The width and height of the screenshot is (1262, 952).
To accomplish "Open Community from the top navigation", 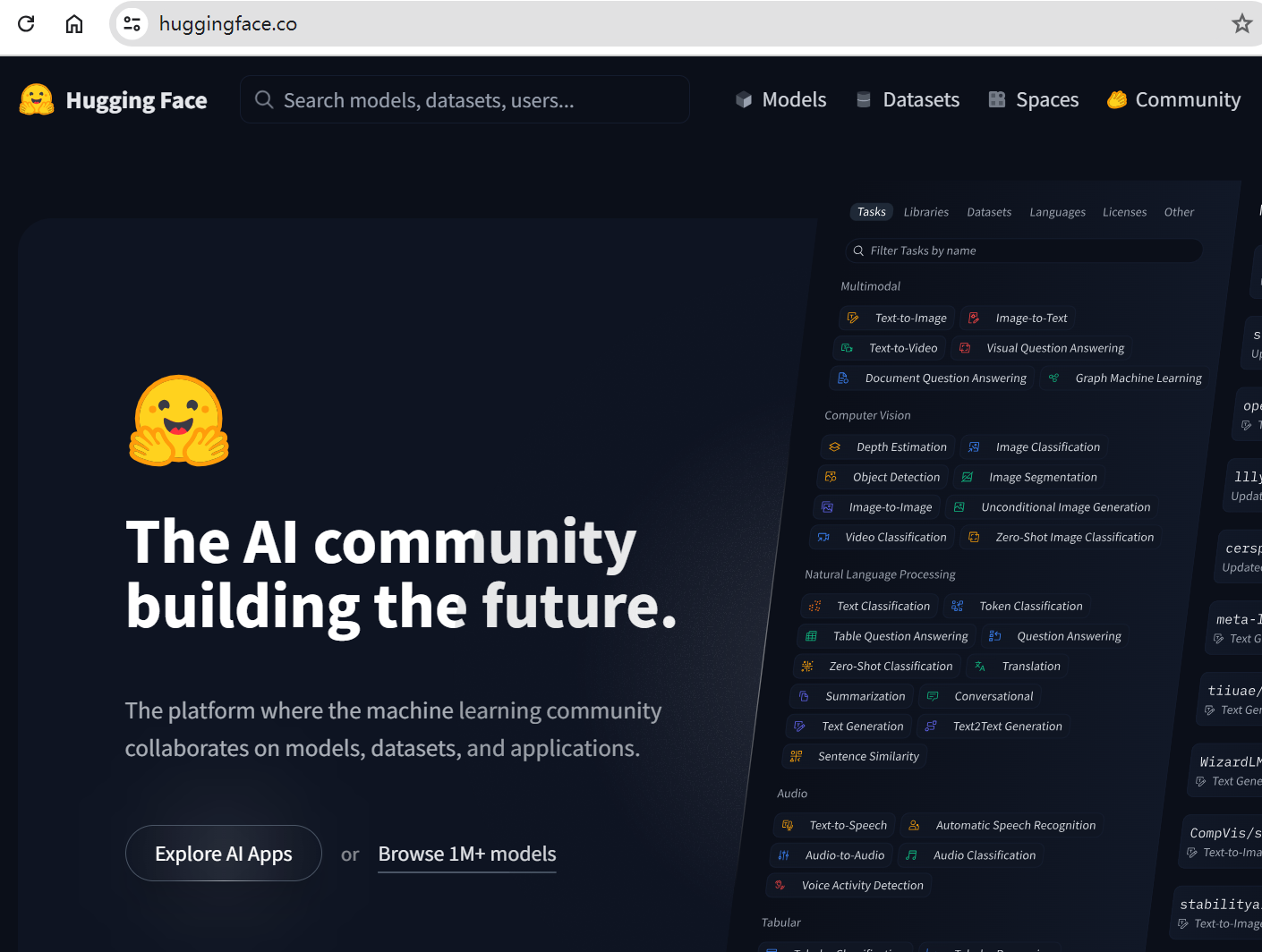I will point(1173,99).
